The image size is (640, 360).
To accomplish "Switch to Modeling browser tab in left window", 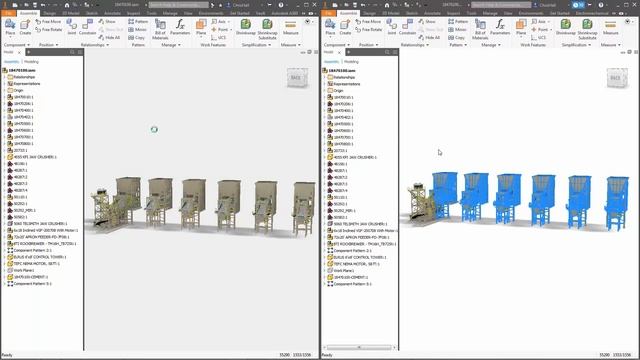I will coord(31,62).
